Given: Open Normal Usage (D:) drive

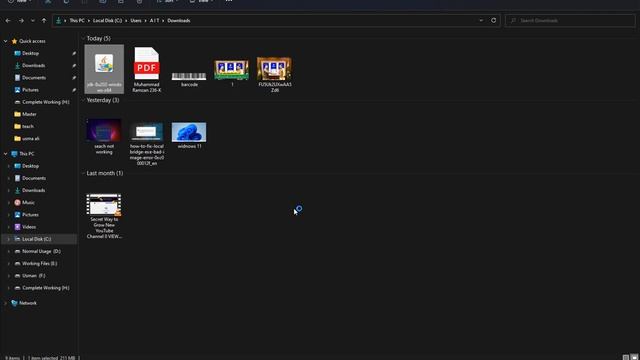Looking at the screenshot, I should coord(41,251).
